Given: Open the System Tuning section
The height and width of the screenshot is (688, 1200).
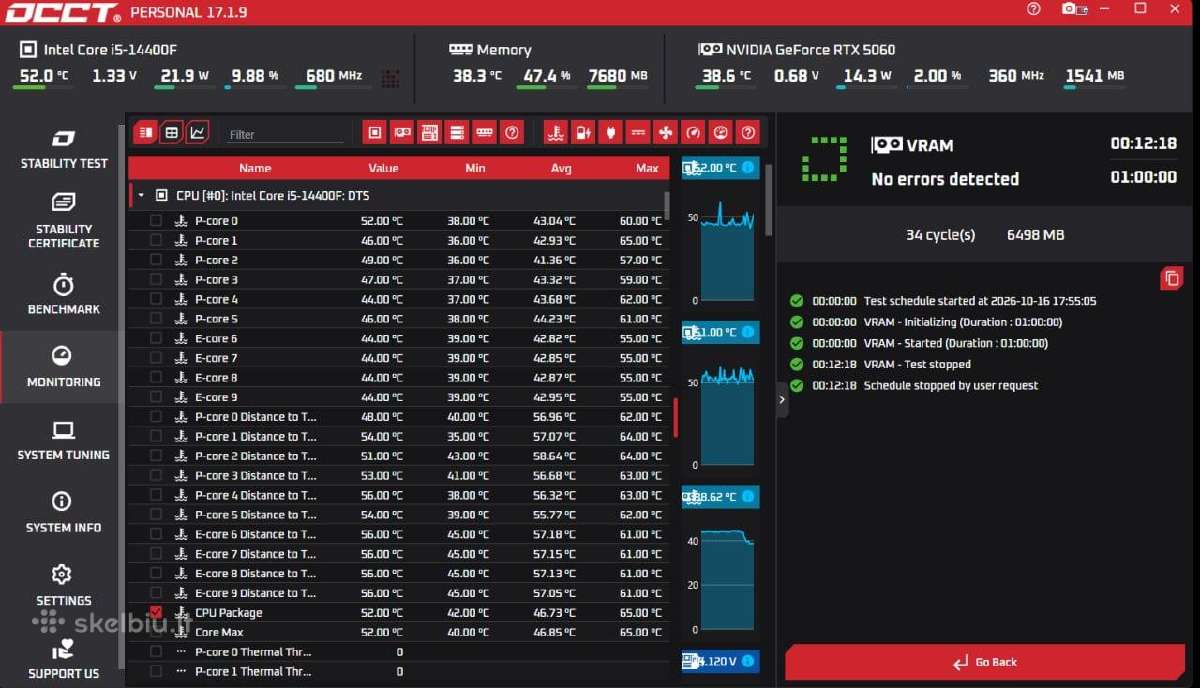Looking at the screenshot, I should [63, 441].
